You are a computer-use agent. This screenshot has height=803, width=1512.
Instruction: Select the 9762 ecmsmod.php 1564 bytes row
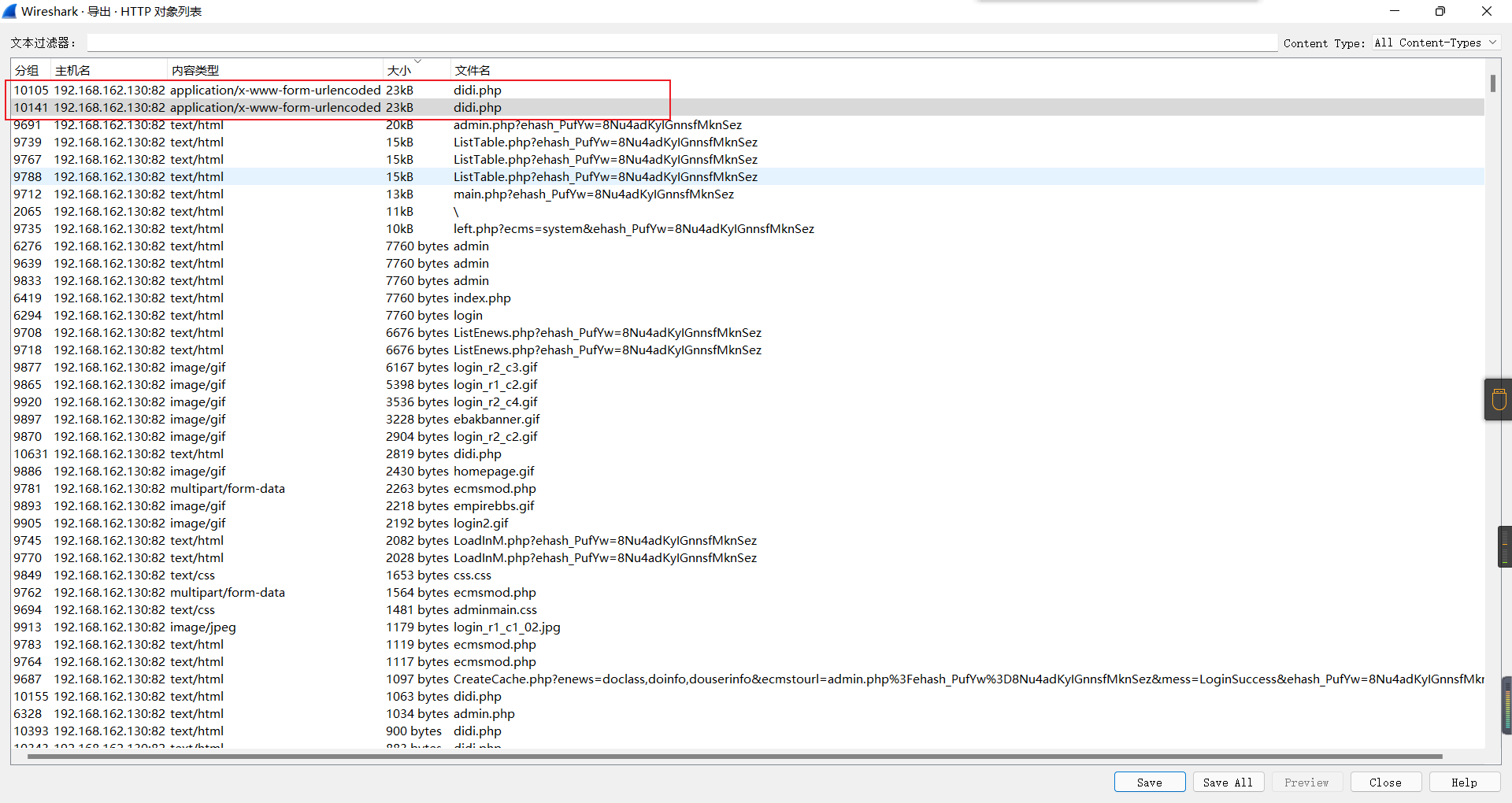(747, 593)
